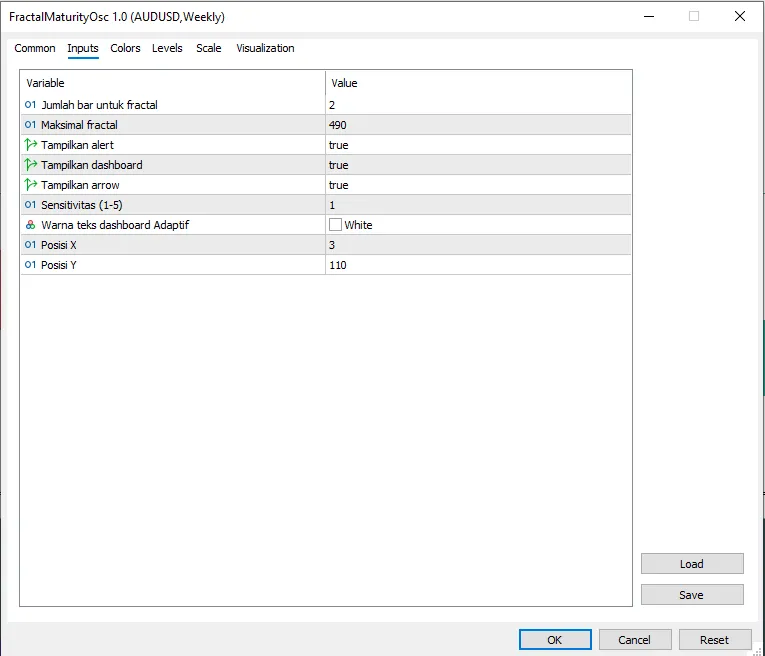The width and height of the screenshot is (765, 656).
Task: Toggle the Tampilkan arrow true value
Action: [x=338, y=185]
